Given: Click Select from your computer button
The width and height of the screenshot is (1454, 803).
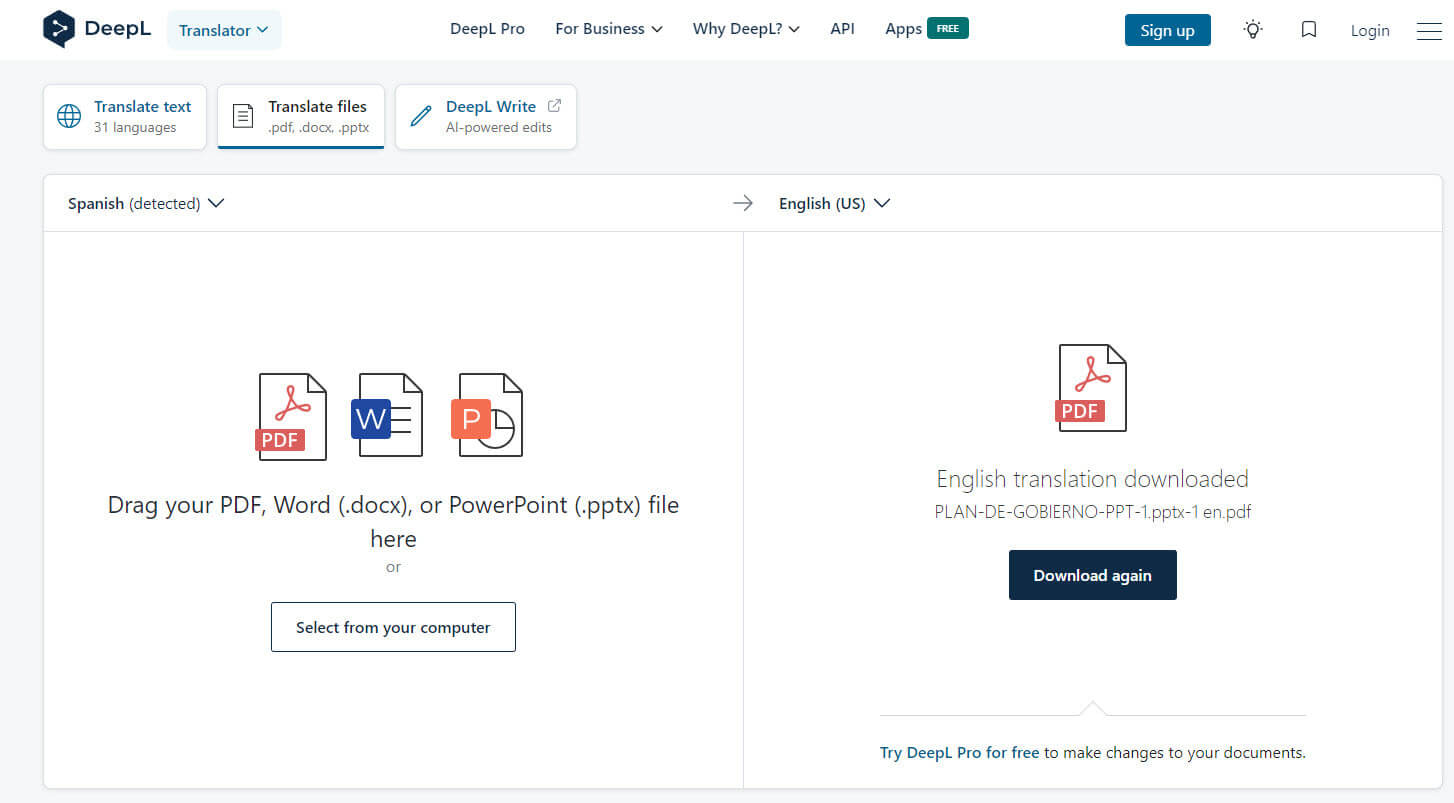Looking at the screenshot, I should [x=393, y=627].
